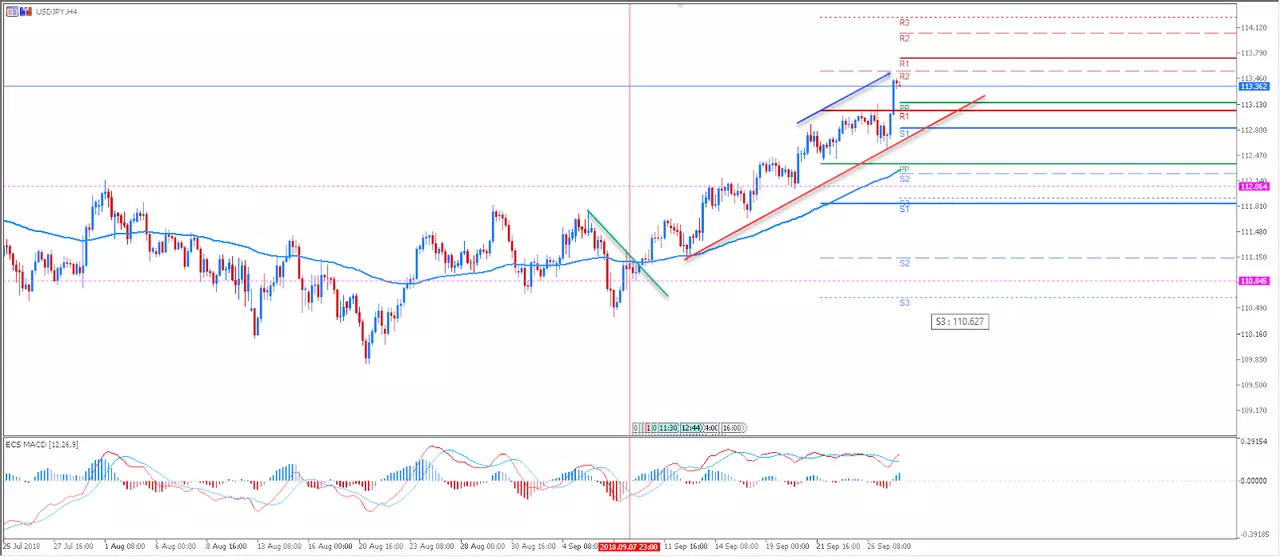1280x557 pixels.
Task: Click the red 2018.09.07 23:00 date label
Action: coord(628,548)
